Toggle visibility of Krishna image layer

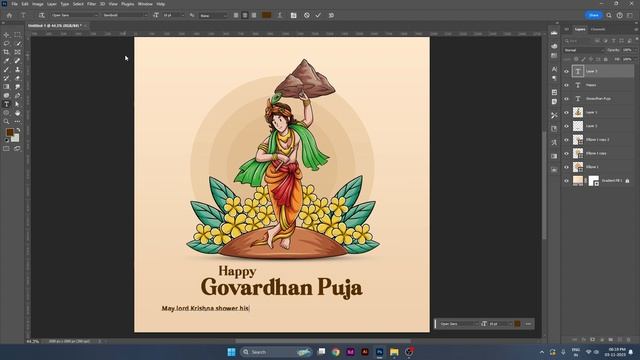point(567,113)
